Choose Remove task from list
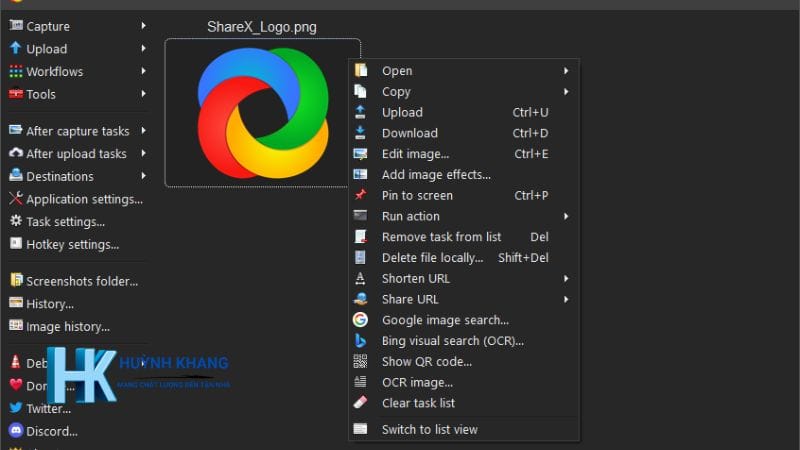 [x=464, y=237]
